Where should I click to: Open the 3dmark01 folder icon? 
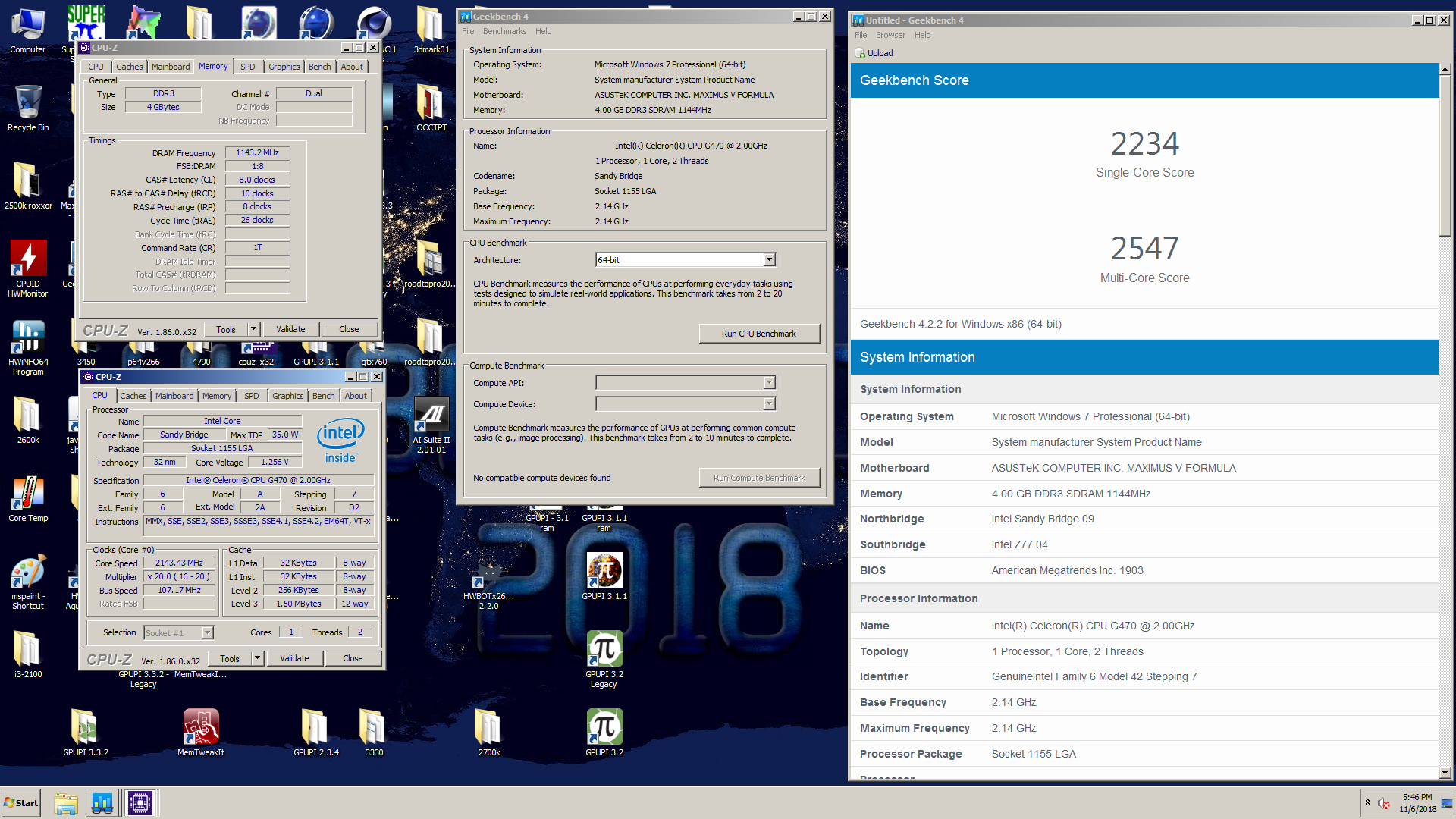coord(431,30)
